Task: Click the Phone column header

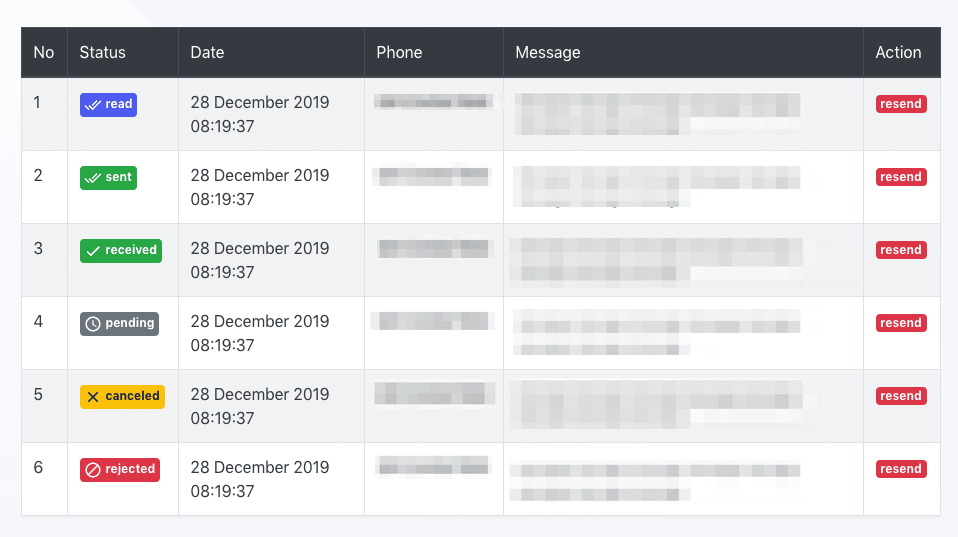Action: click(x=399, y=52)
